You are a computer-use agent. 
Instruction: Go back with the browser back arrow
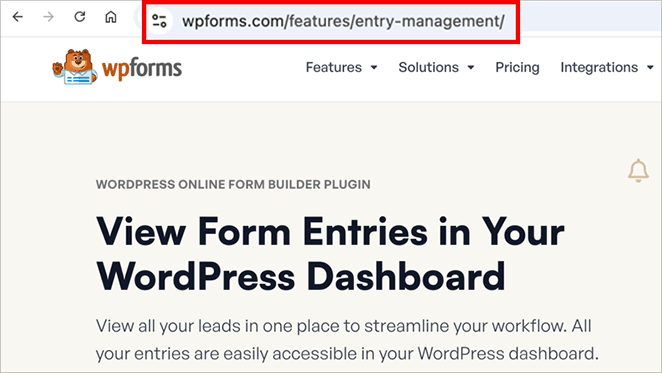18,17
